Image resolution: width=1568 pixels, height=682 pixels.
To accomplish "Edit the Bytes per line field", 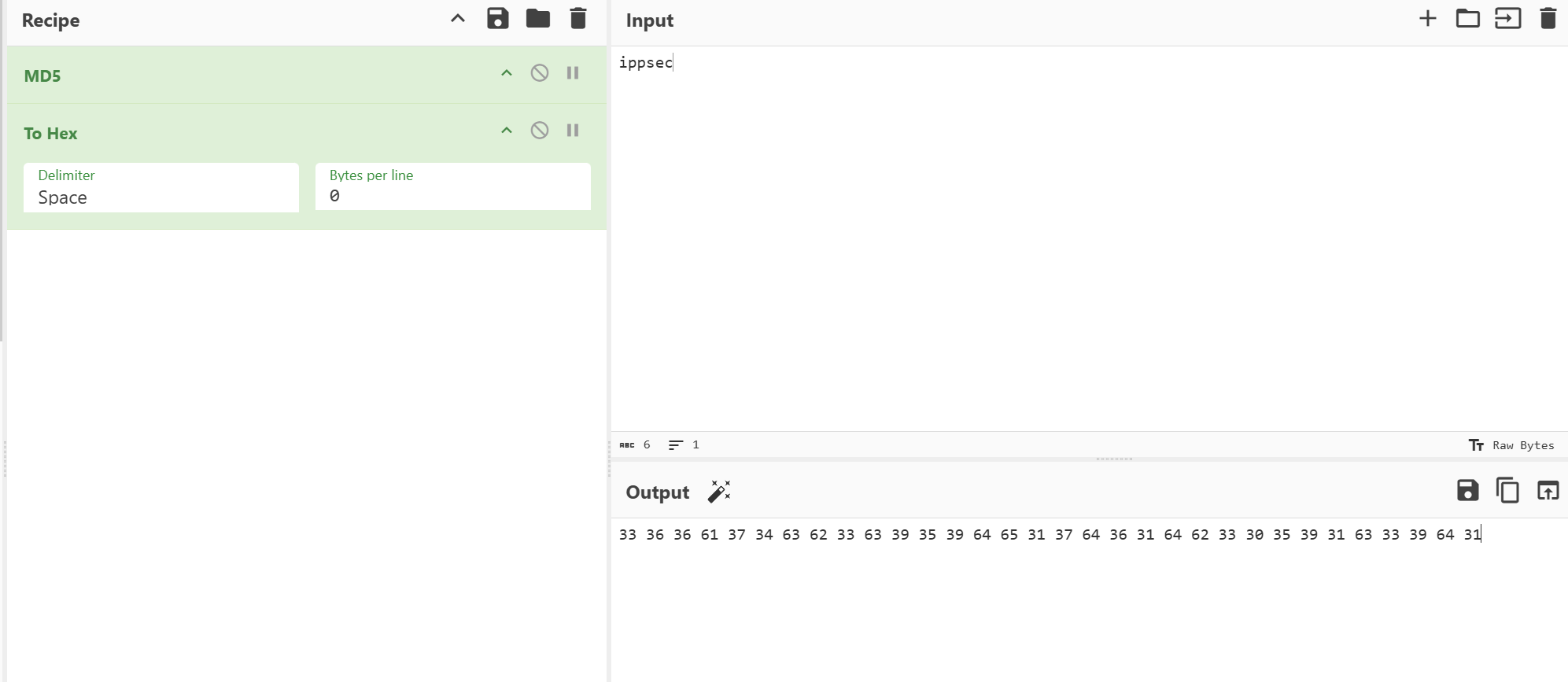I will click(453, 187).
